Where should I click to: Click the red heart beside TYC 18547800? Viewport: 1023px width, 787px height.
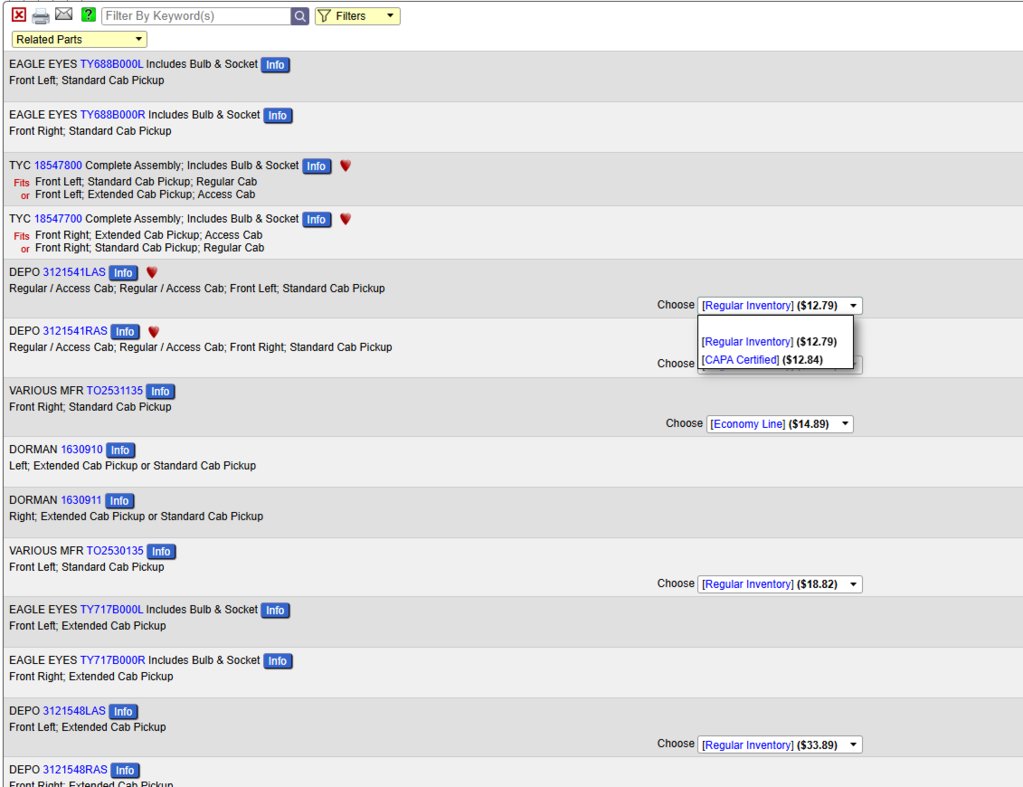point(346,166)
